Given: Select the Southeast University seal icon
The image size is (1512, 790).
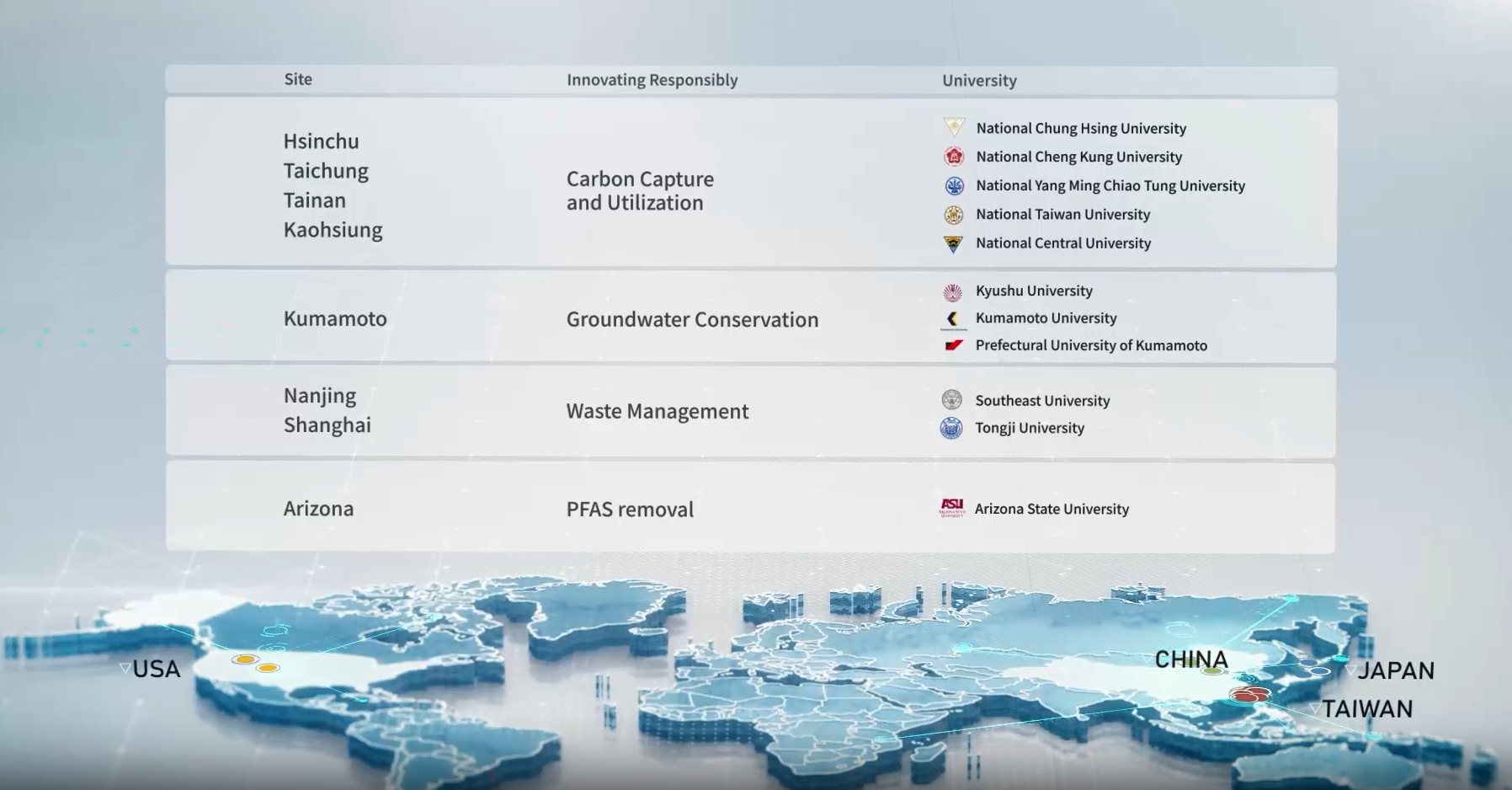Looking at the screenshot, I should pyautogui.click(x=951, y=400).
